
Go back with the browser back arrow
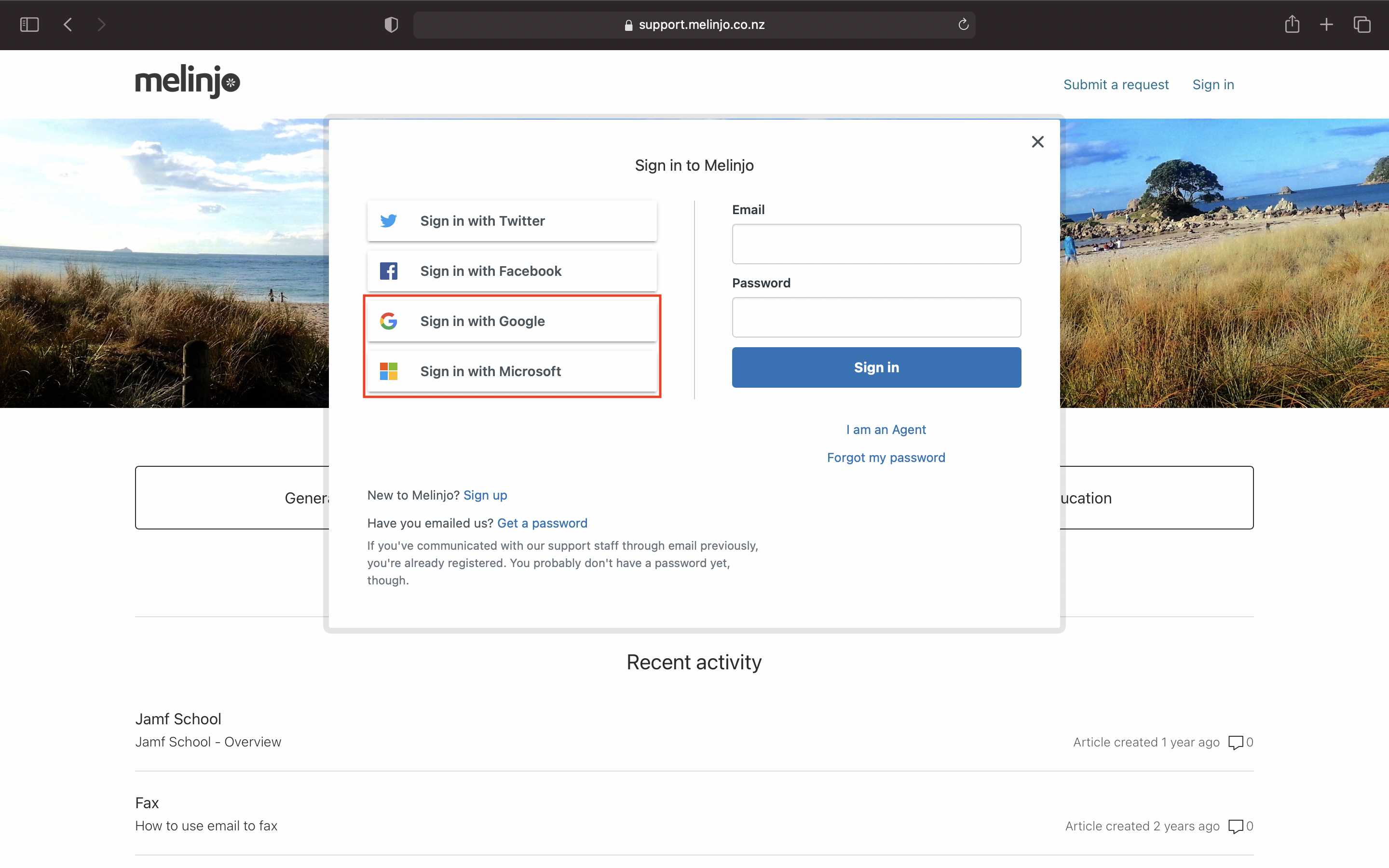68,25
